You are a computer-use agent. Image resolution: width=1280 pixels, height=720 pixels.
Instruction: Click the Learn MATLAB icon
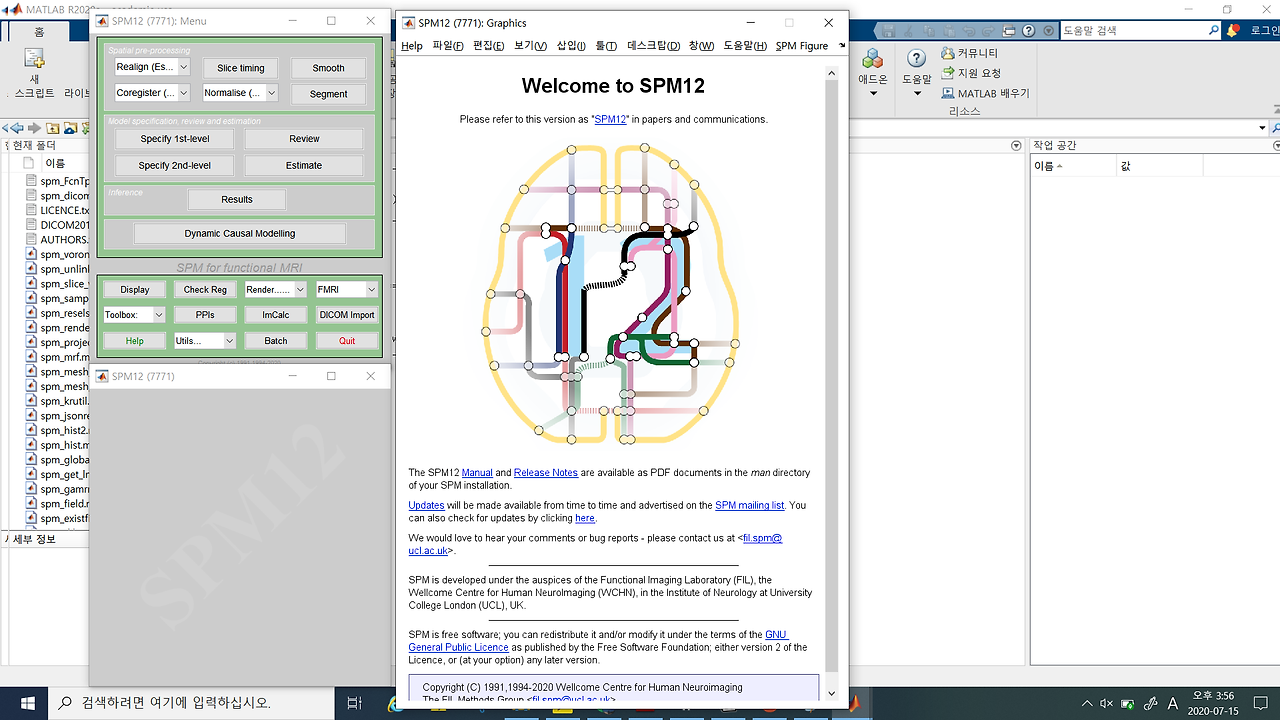pyautogui.click(x=948, y=93)
